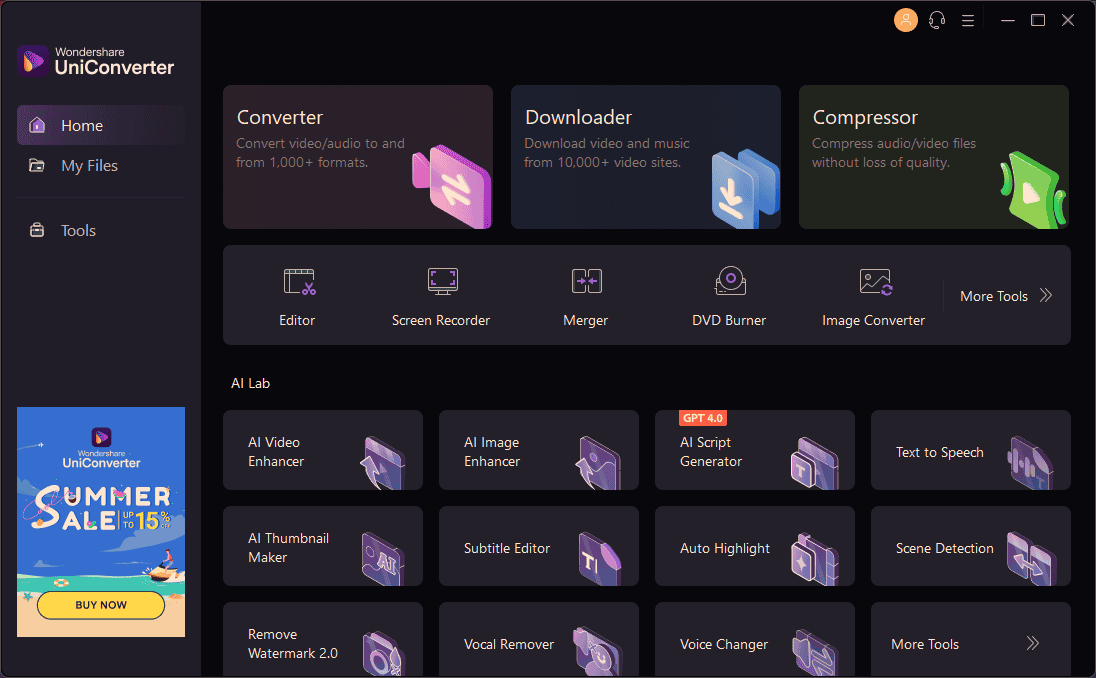Image resolution: width=1096 pixels, height=678 pixels.
Task: Click the Auto Highlight icon
Action: coord(814,558)
